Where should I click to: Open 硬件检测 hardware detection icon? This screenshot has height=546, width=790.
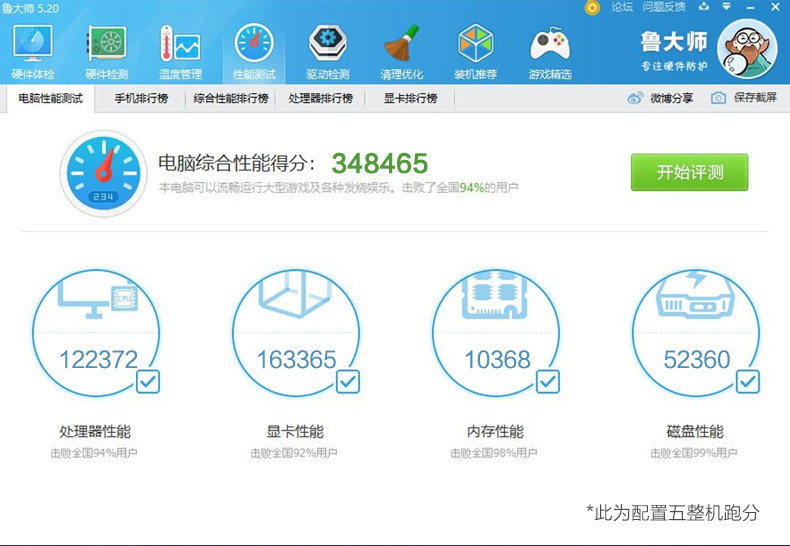(x=106, y=44)
